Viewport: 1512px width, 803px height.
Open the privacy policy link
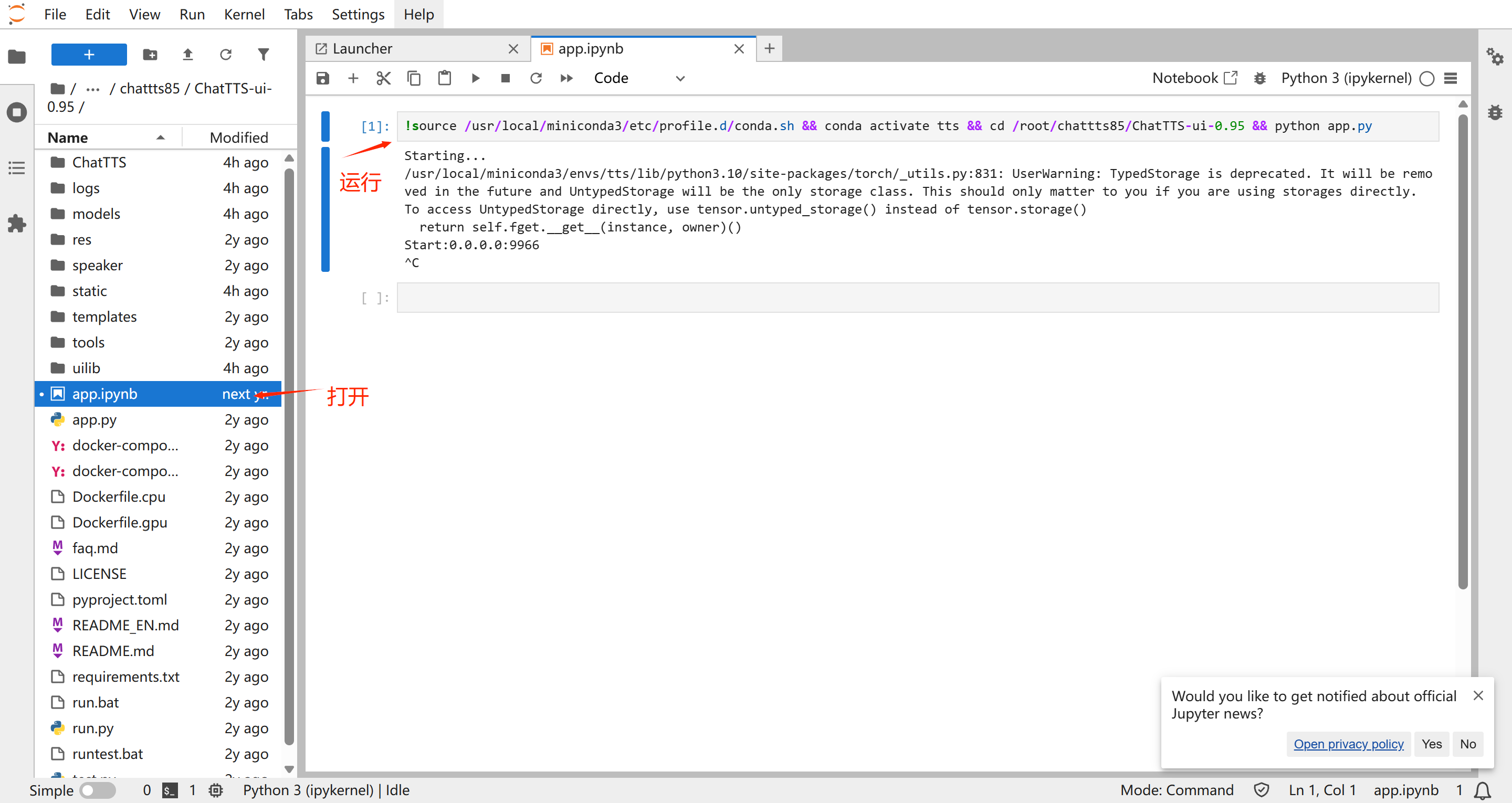coord(1348,744)
